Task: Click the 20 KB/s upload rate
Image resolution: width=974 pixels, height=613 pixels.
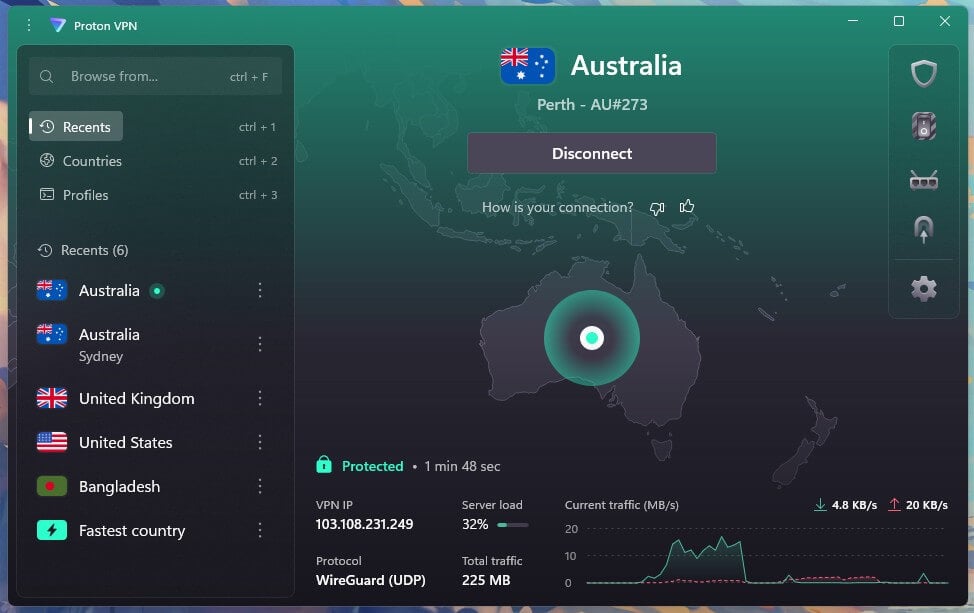Action: [x=927, y=505]
